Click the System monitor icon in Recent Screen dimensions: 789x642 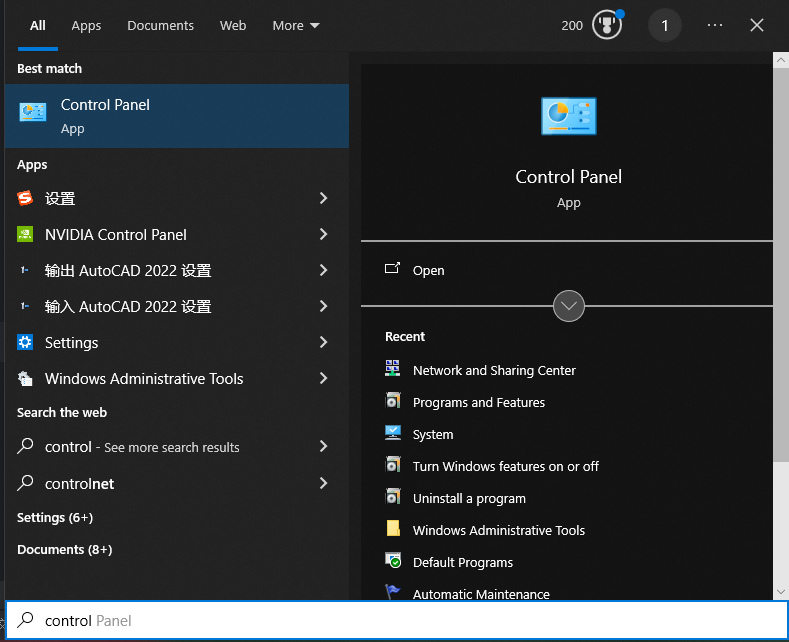click(392, 433)
